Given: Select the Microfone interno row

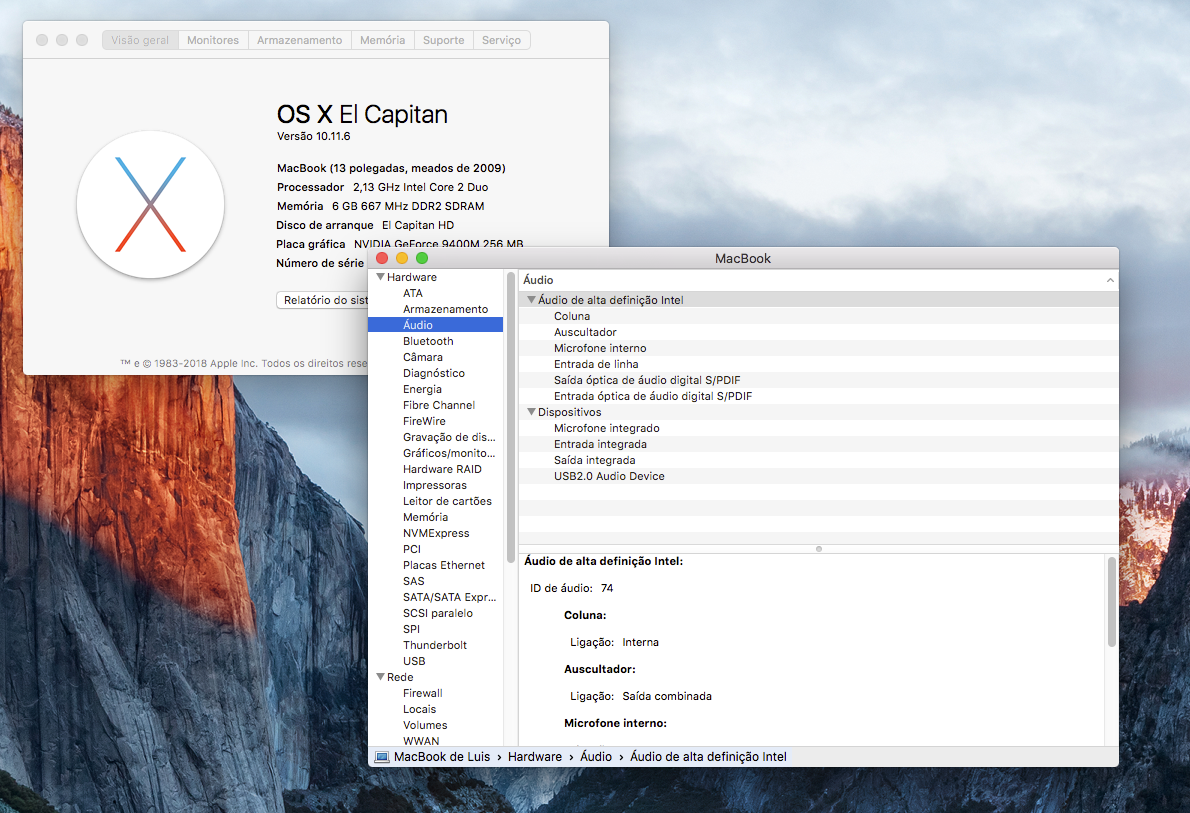Looking at the screenshot, I should [x=818, y=348].
